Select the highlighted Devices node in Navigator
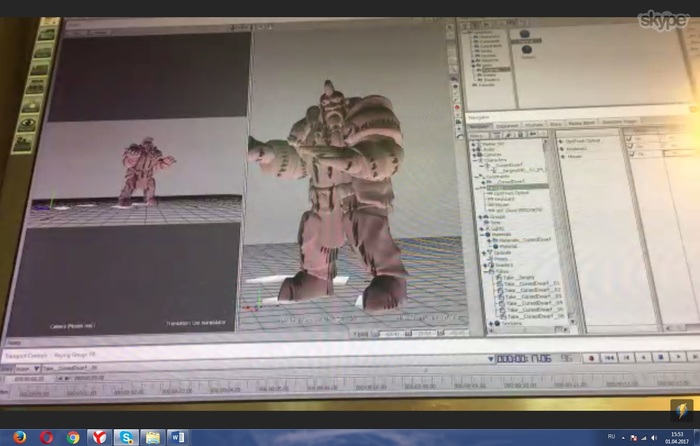The height and width of the screenshot is (446, 700). (x=516, y=187)
